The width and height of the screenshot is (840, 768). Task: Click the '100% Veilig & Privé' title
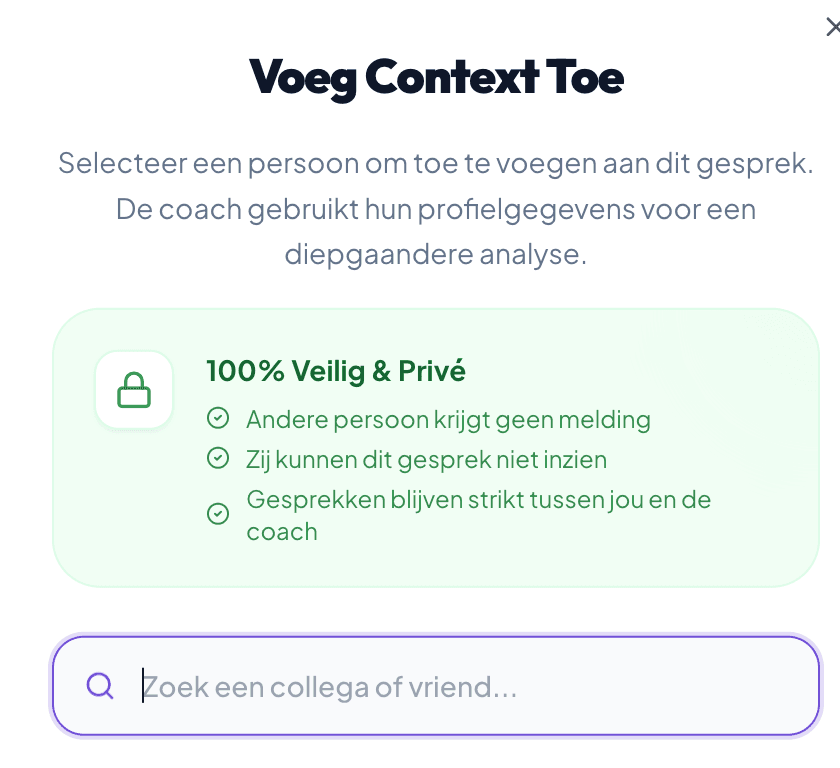tap(336, 371)
